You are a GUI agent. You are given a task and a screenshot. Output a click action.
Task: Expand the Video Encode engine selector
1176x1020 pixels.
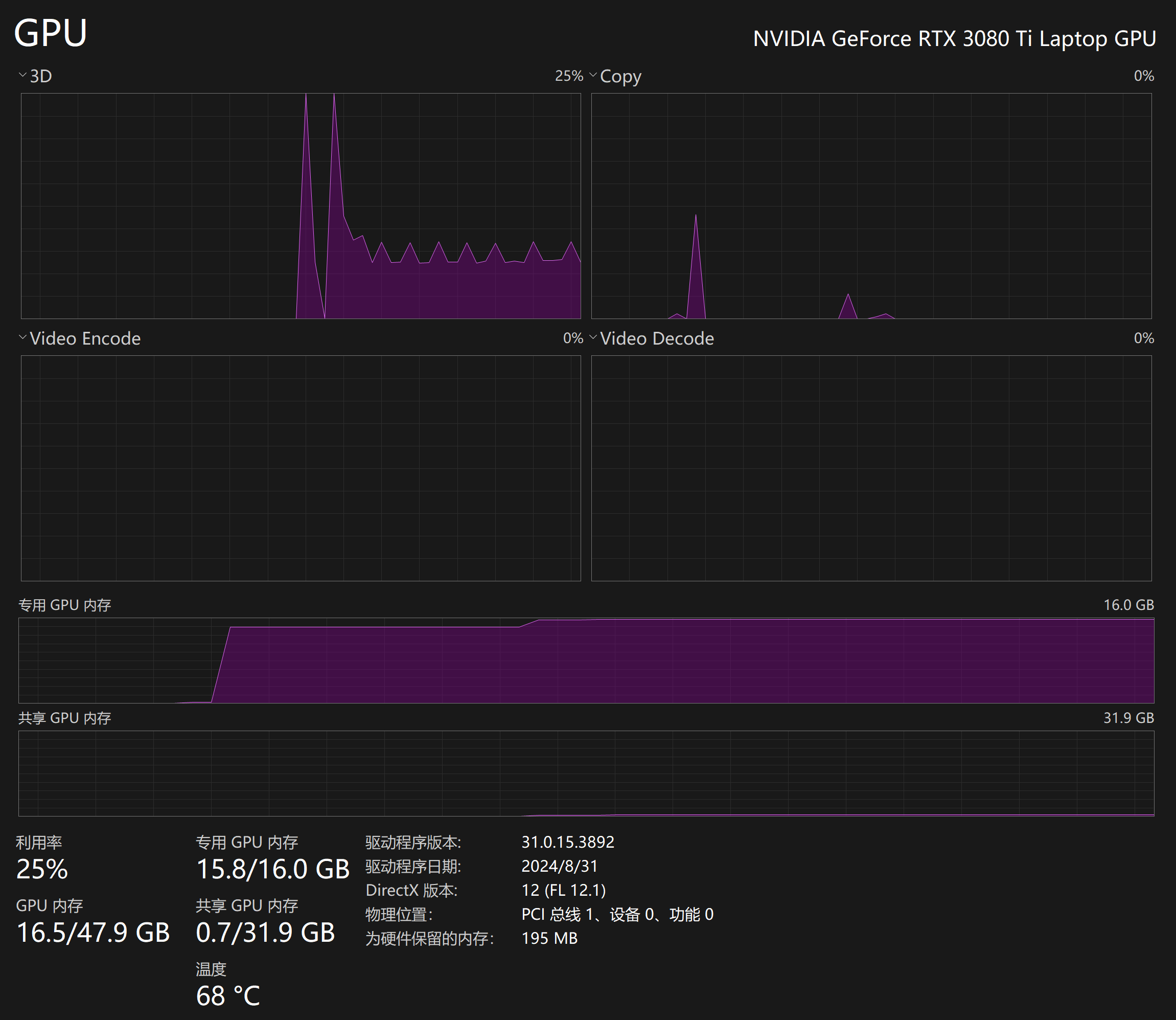pyautogui.click(x=23, y=337)
